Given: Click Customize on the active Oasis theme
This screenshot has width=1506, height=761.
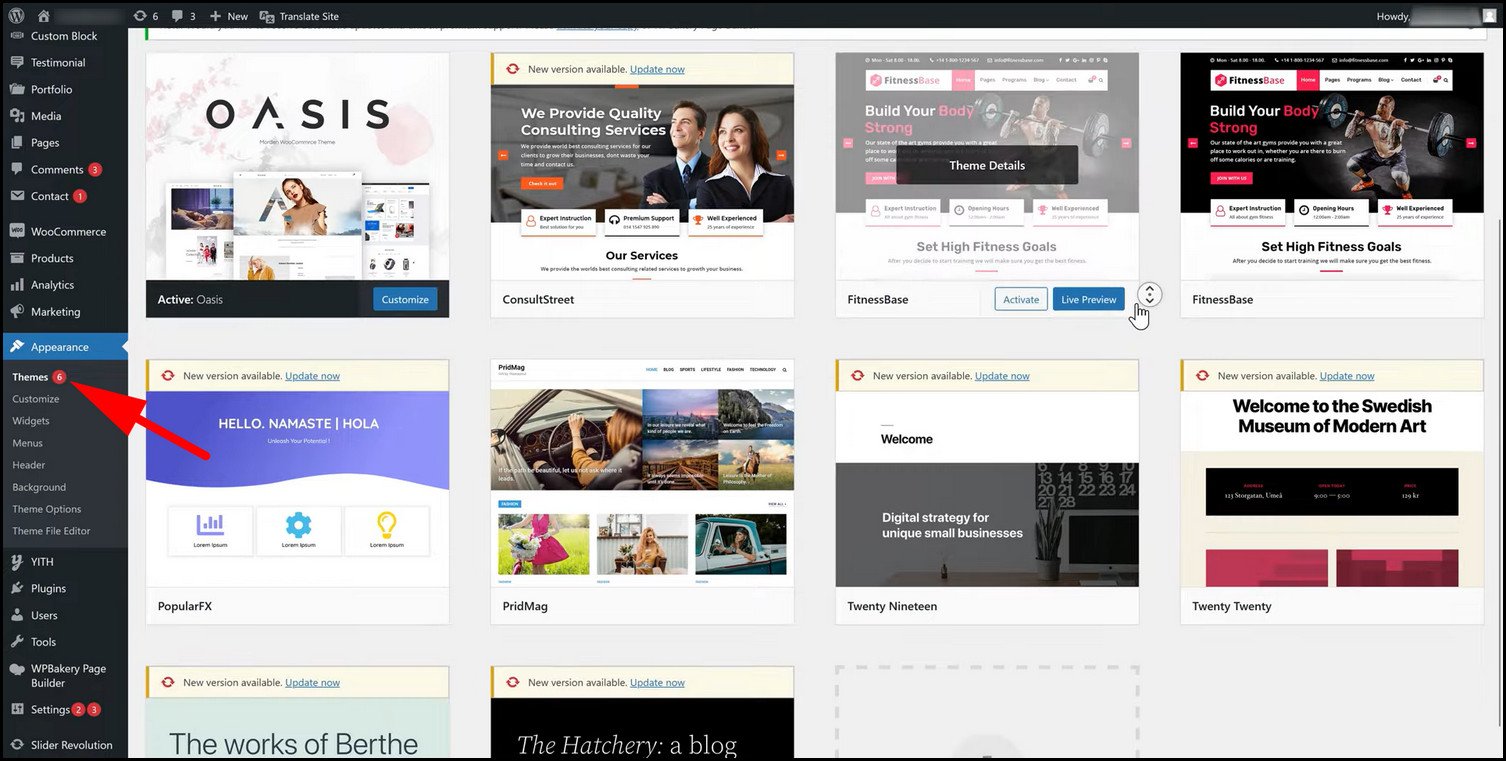Looking at the screenshot, I should pos(405,299).
